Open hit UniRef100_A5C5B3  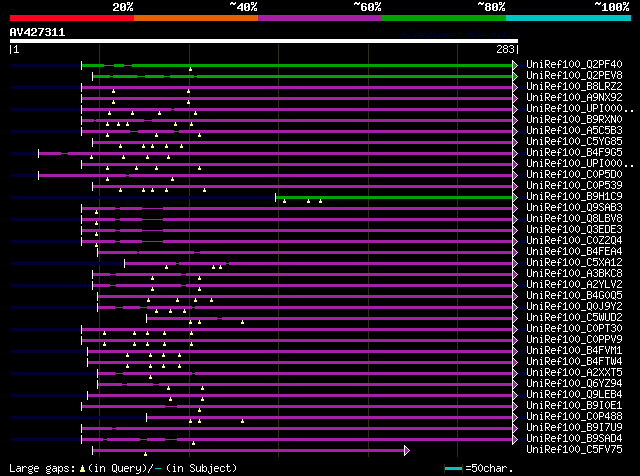click(574, 130)
